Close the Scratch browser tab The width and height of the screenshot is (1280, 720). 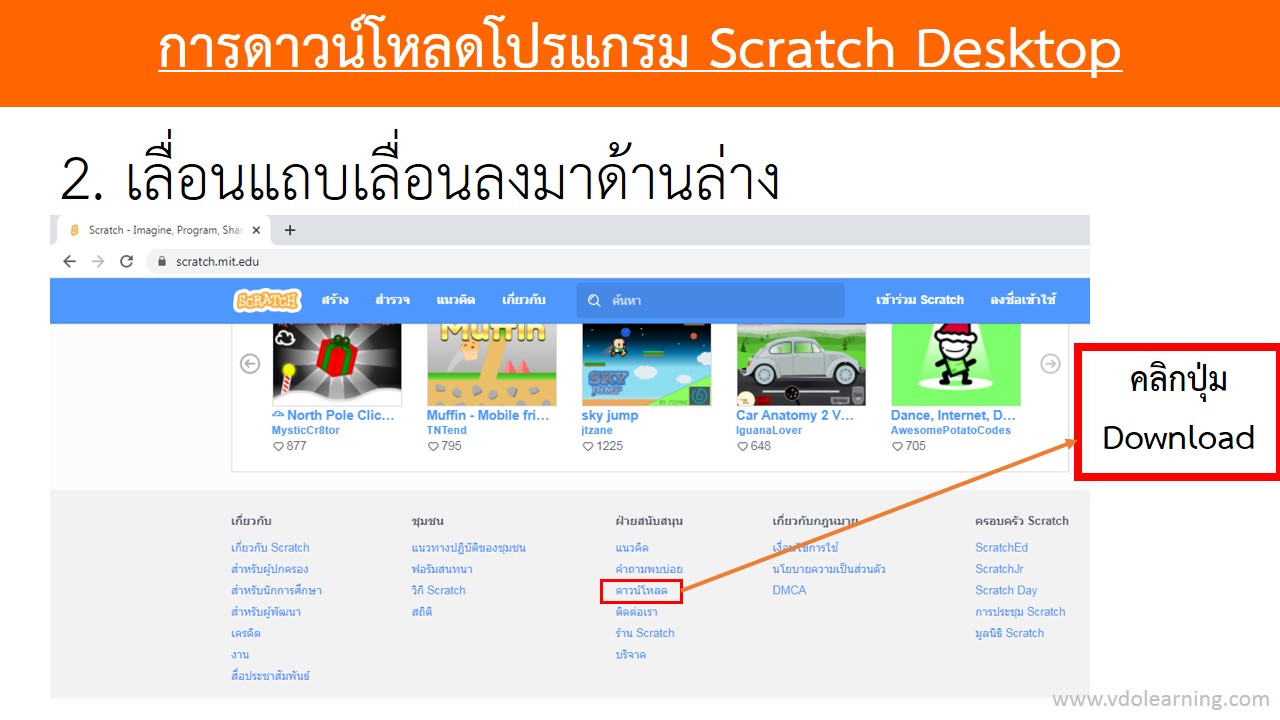[x=256, y=230]
